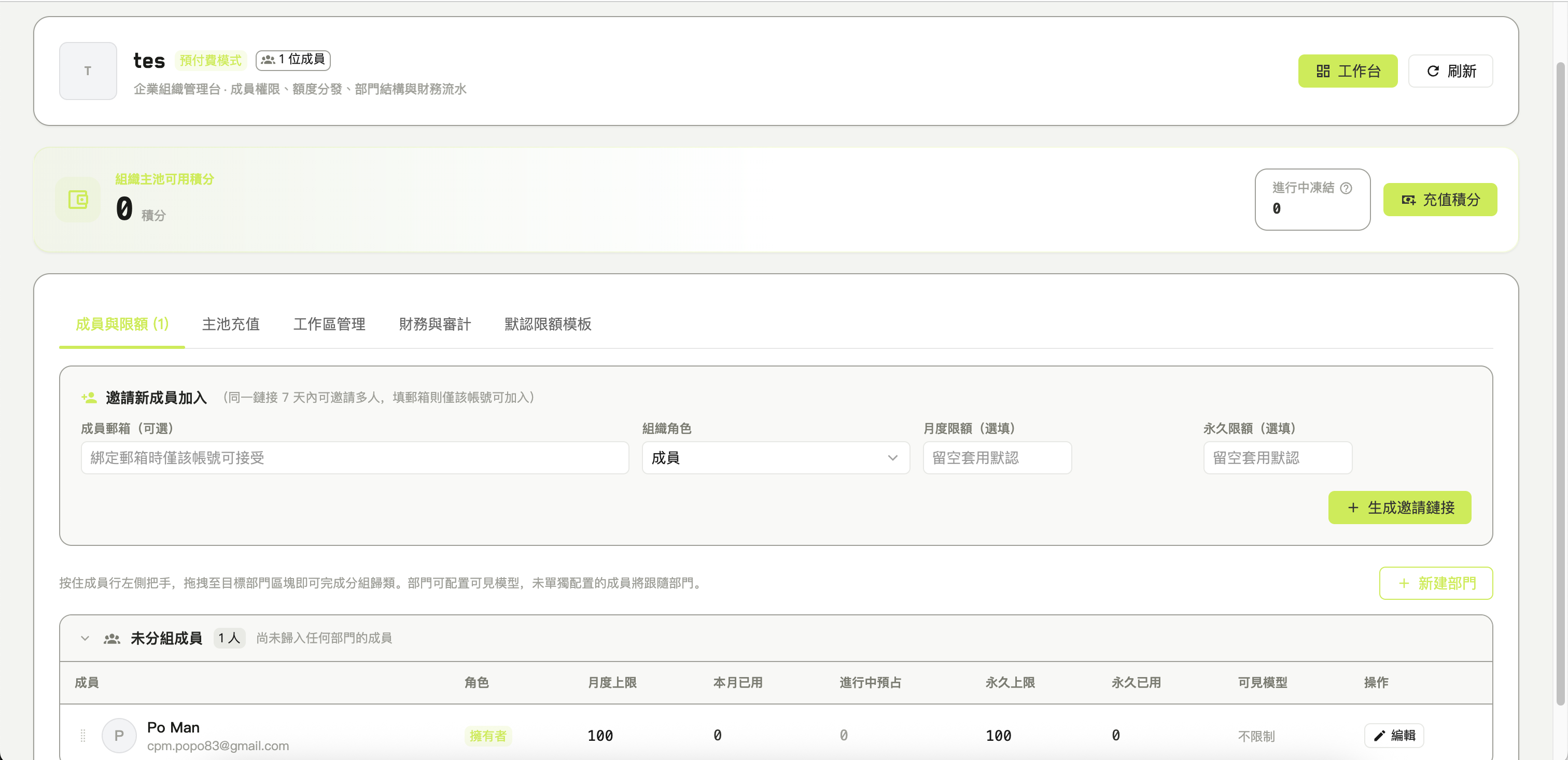Click the group icon beside 未分組成員
1568x760 pixels.
coord(112,638)
